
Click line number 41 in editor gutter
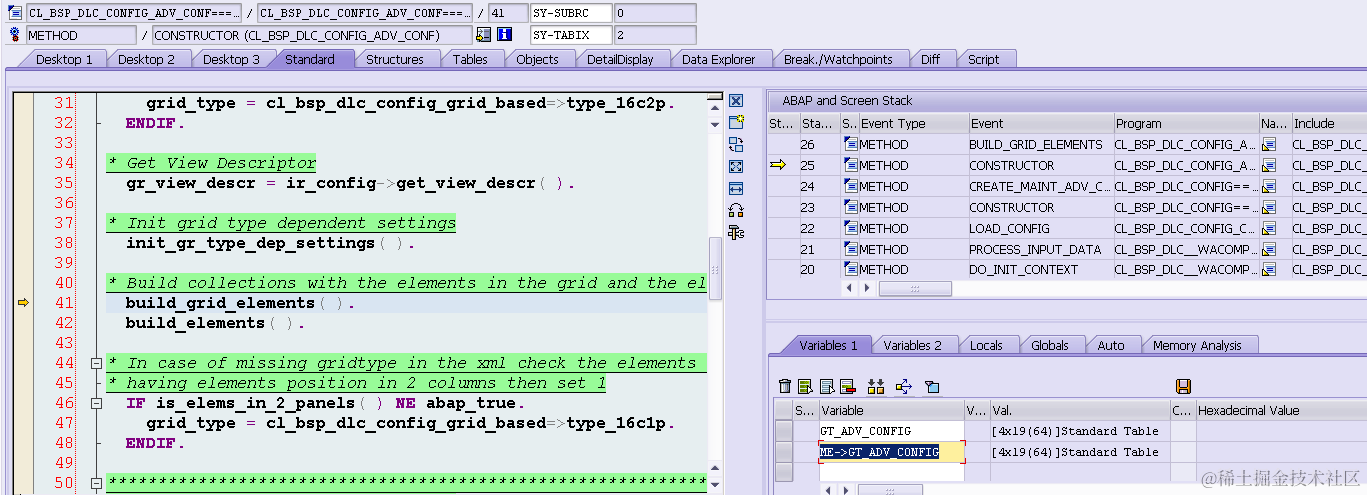[x=63, y=303]
